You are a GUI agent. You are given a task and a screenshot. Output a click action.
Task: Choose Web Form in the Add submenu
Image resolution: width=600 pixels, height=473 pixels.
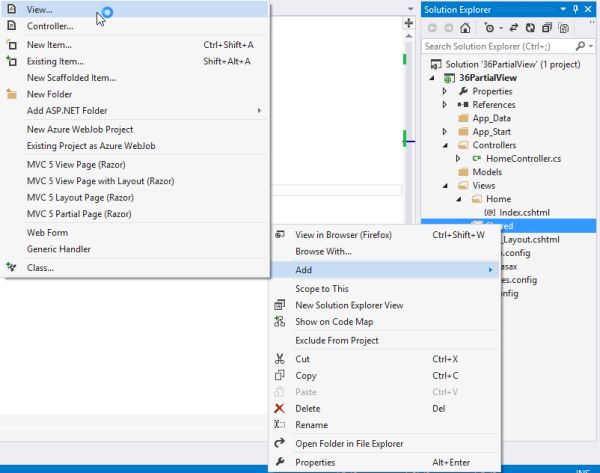pos(135,233)
